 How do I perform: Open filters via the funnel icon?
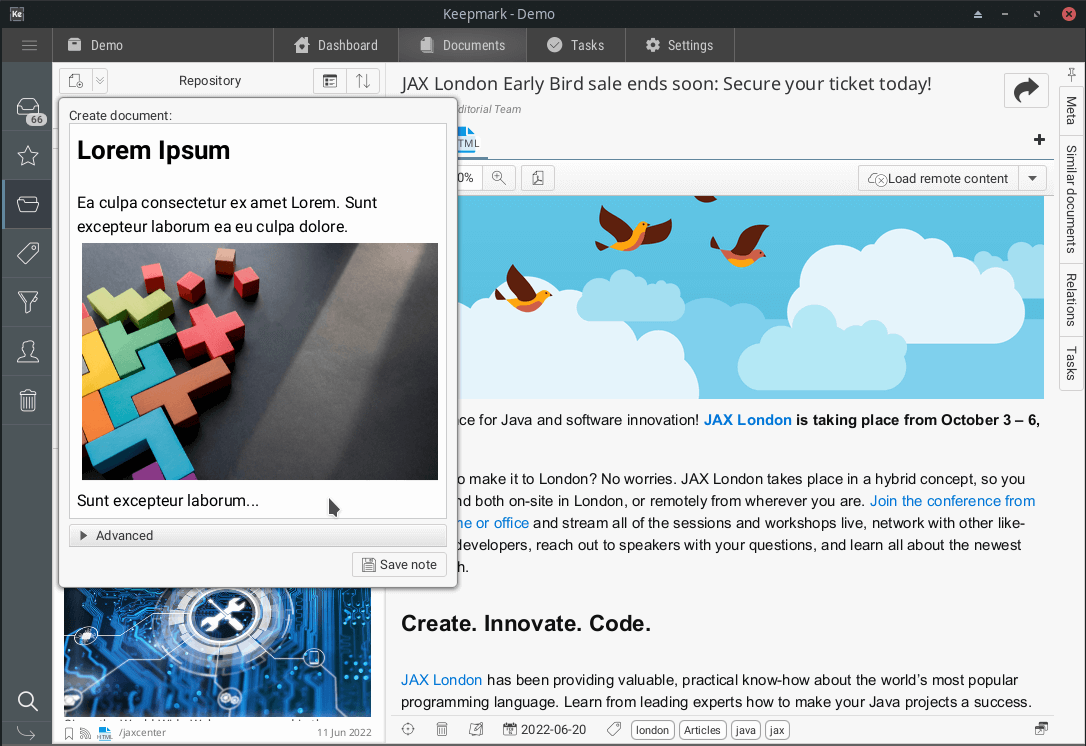tap(28, 301)
